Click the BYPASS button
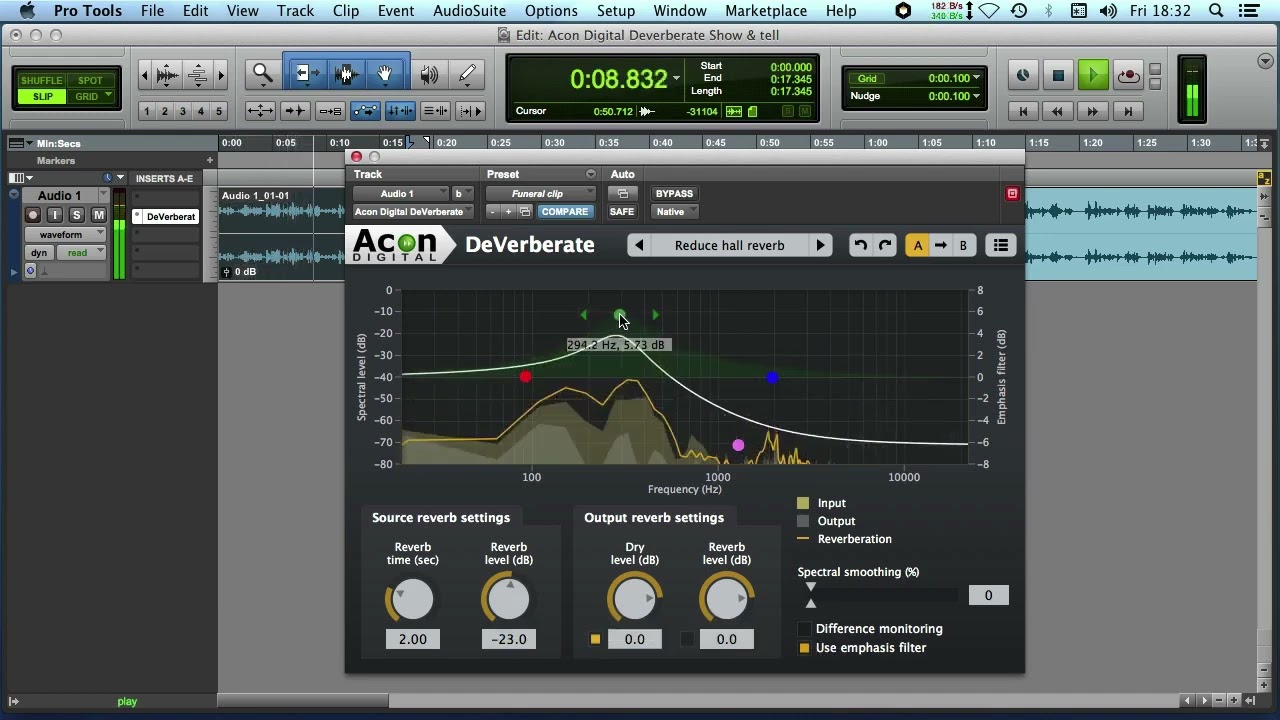This screenshot has width=1280, height=720. (674, 194)
